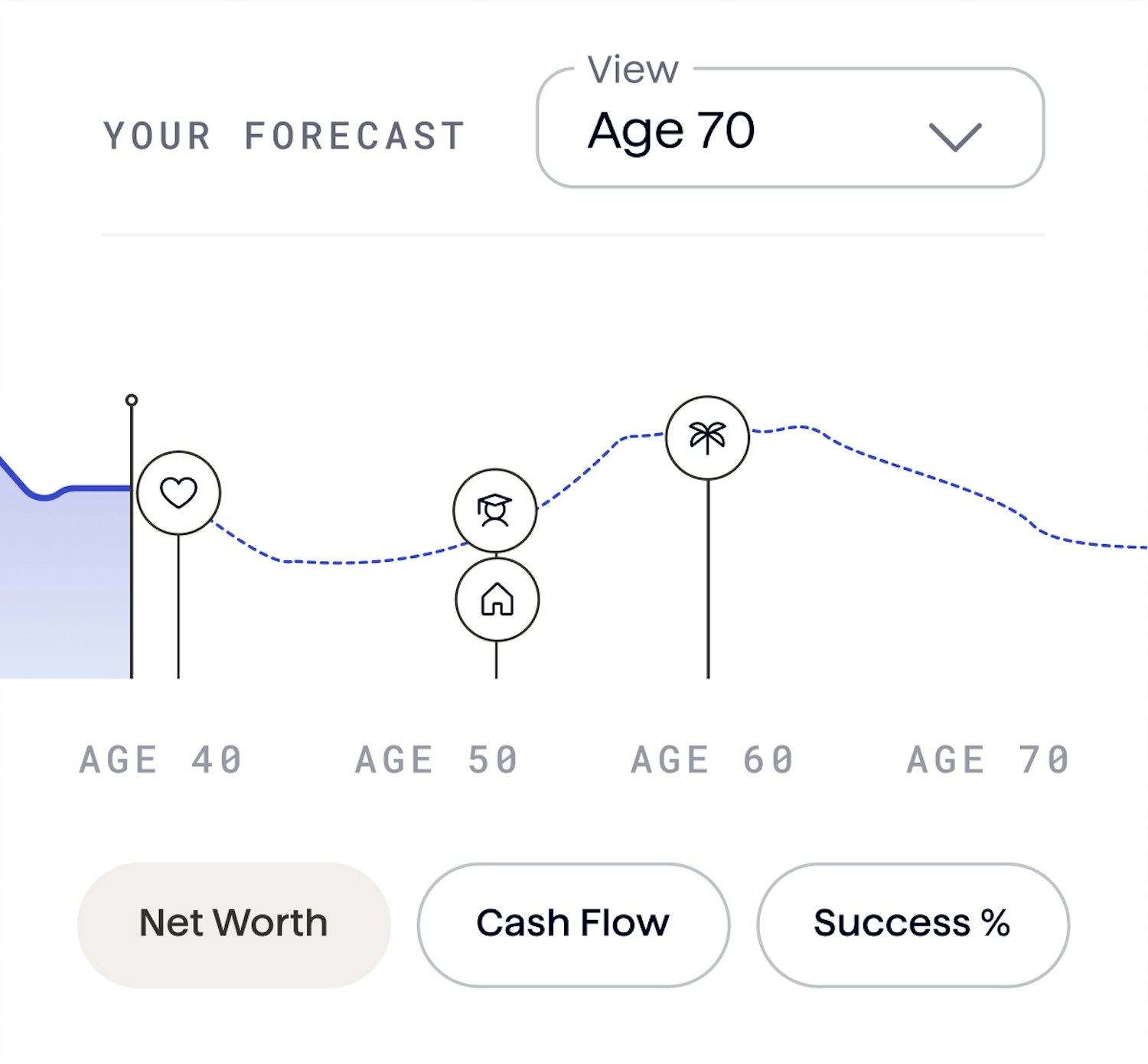Screen dimensions: 1148x1064
Task: Open the house purchase milestone icon
Action: 497,599
